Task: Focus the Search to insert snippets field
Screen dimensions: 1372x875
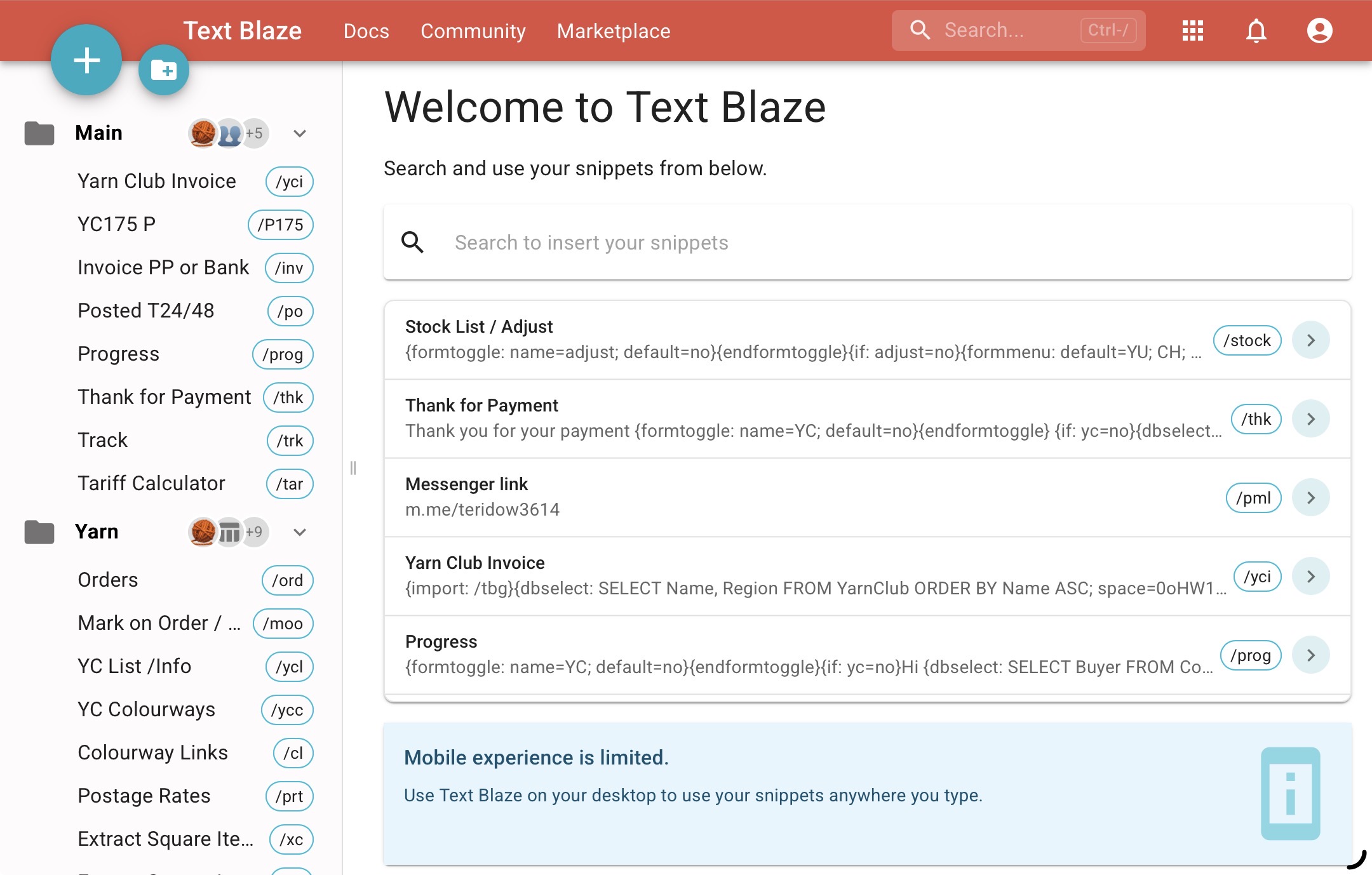Action: tap(868, 242)
